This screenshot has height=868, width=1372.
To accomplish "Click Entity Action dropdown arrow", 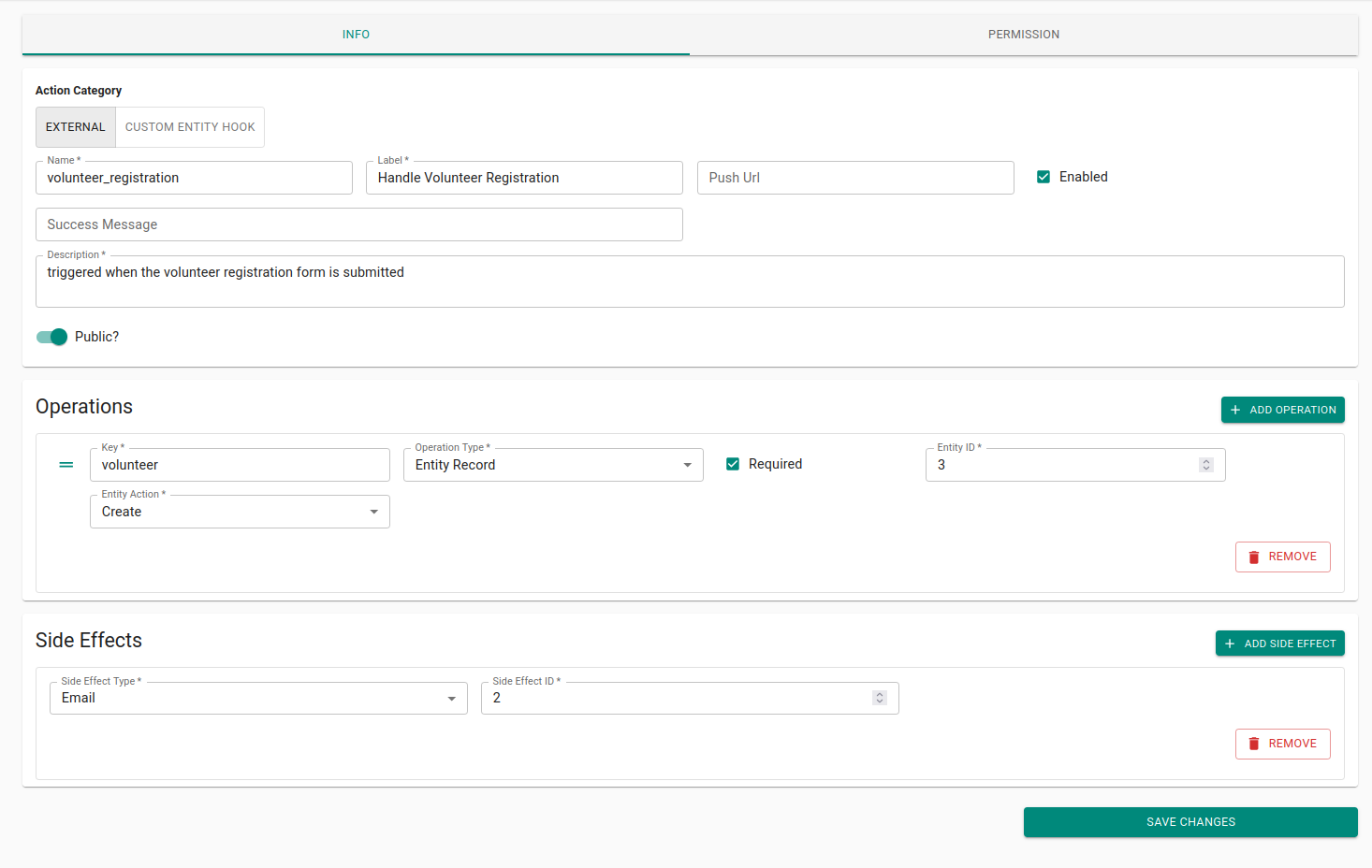I will click(374, 512).
